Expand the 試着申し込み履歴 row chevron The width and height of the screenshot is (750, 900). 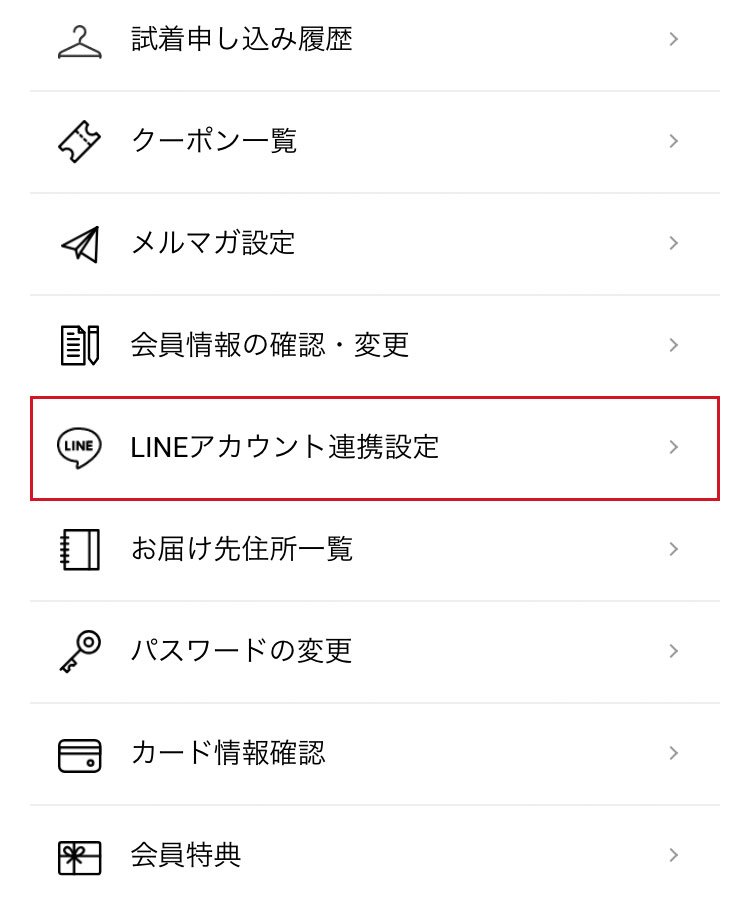pyautogui.click(x=674, y=40)
